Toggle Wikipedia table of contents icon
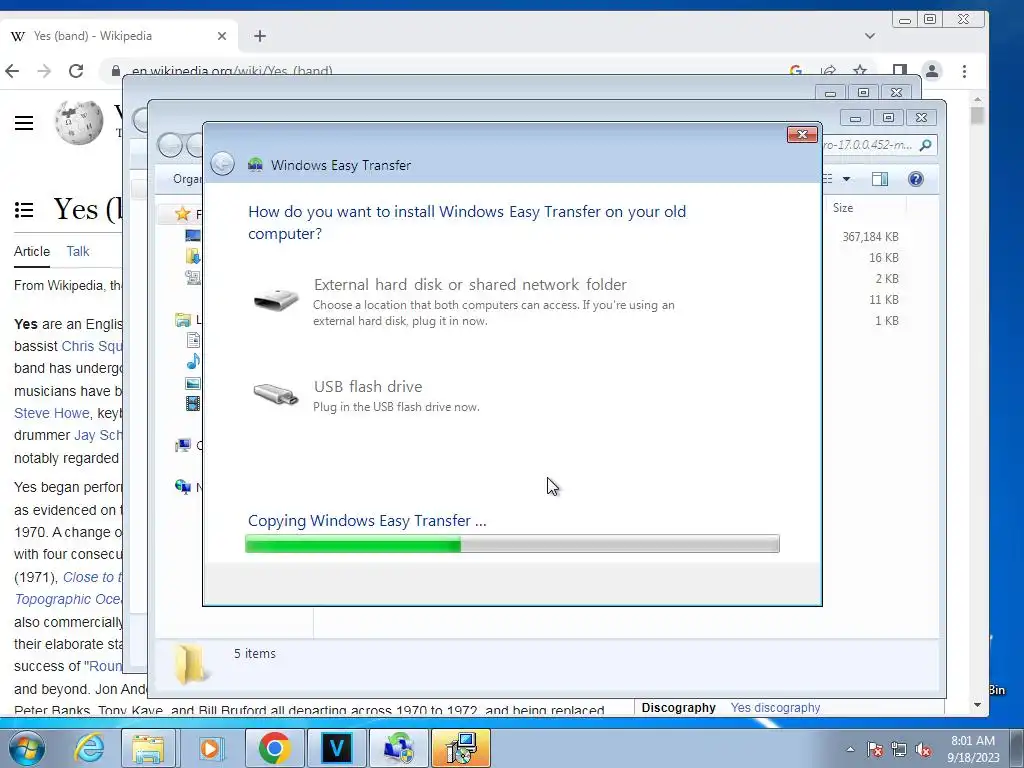 click(x=24, y=210)
